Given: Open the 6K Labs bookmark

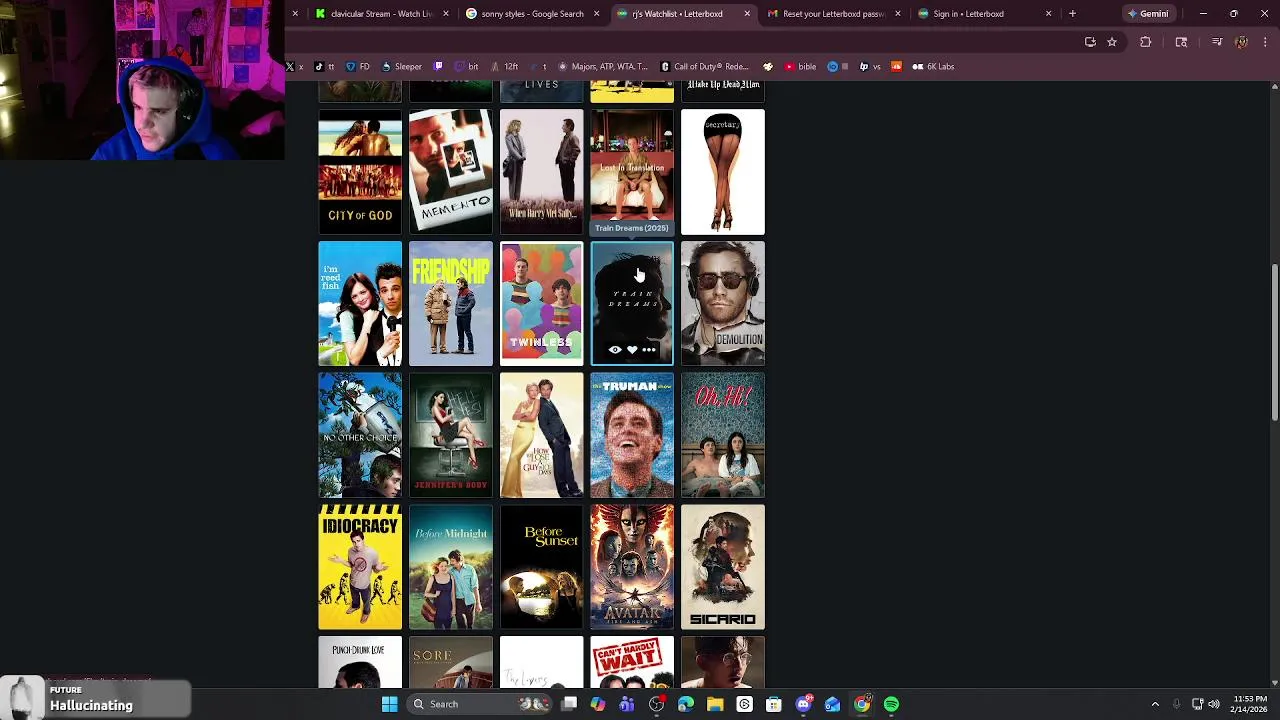Looking at the screenshot, I should point(933,67).
